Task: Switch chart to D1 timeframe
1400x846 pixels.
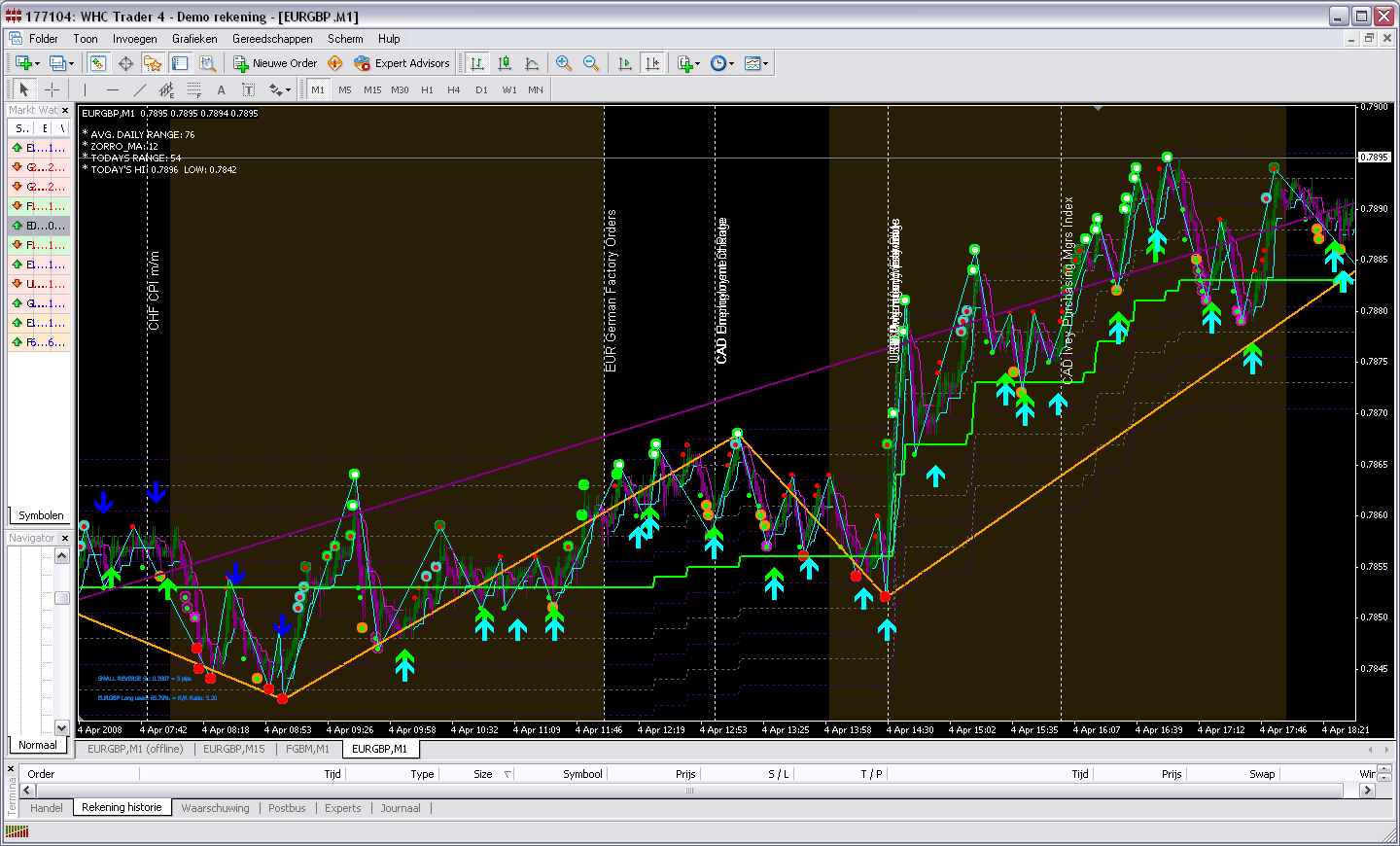Action: [481, 89]
